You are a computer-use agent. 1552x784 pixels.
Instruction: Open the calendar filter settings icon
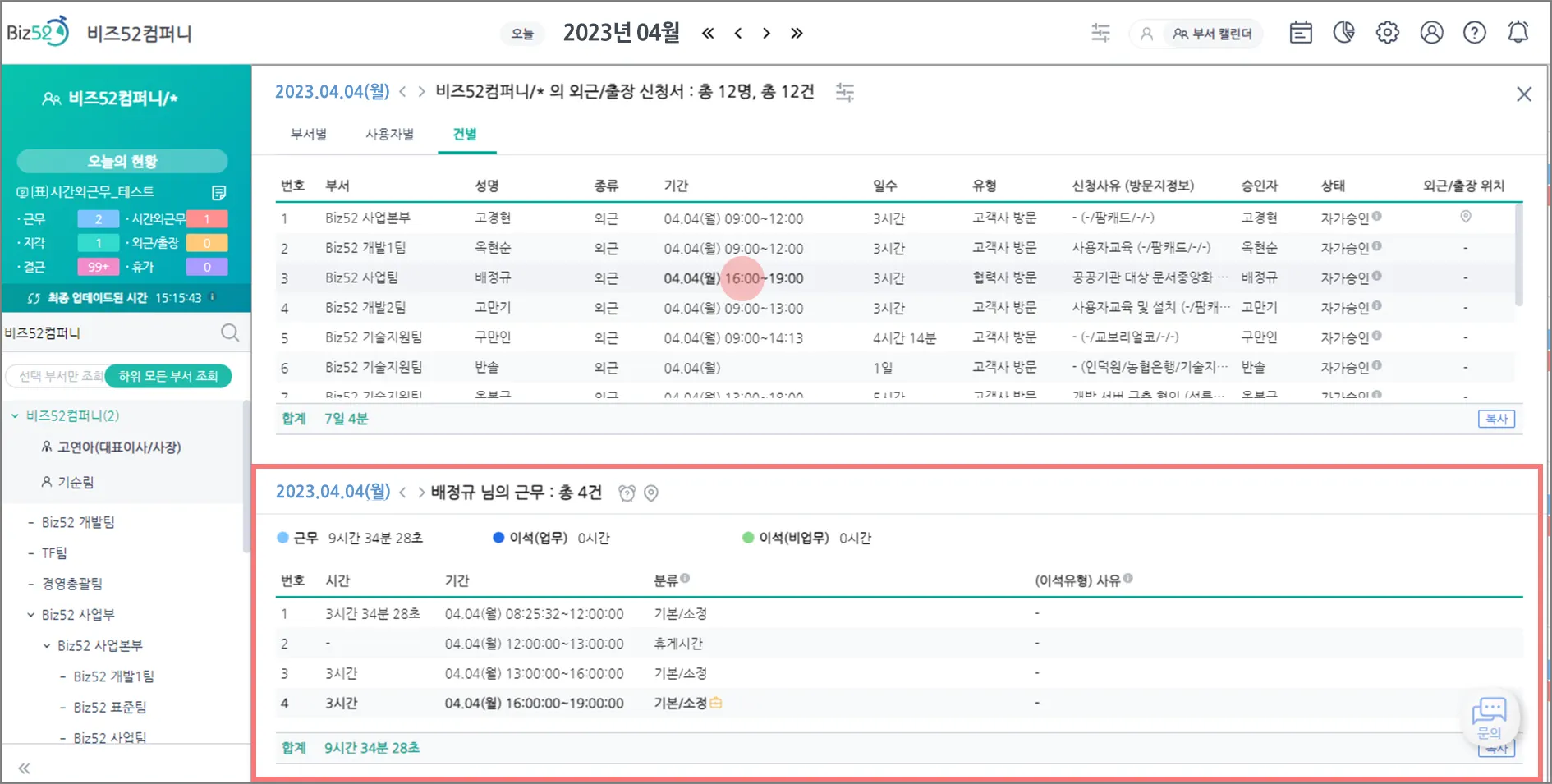click(x=1100, y=33)
